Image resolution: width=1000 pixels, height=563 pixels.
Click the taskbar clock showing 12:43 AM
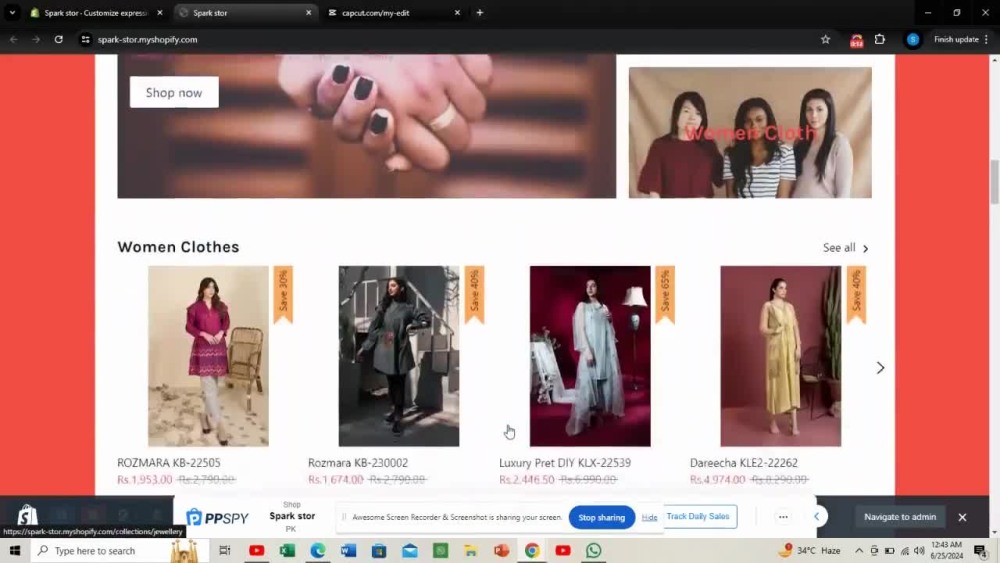pos(946,550)
